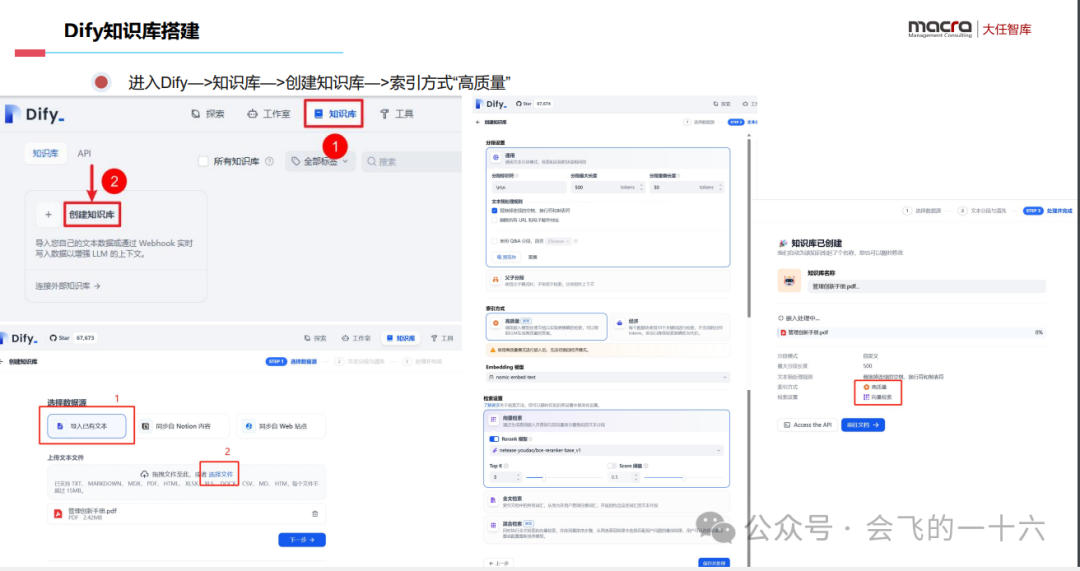Click the 知识库名称 name field
1080x571 pixels.
point(926,287)
